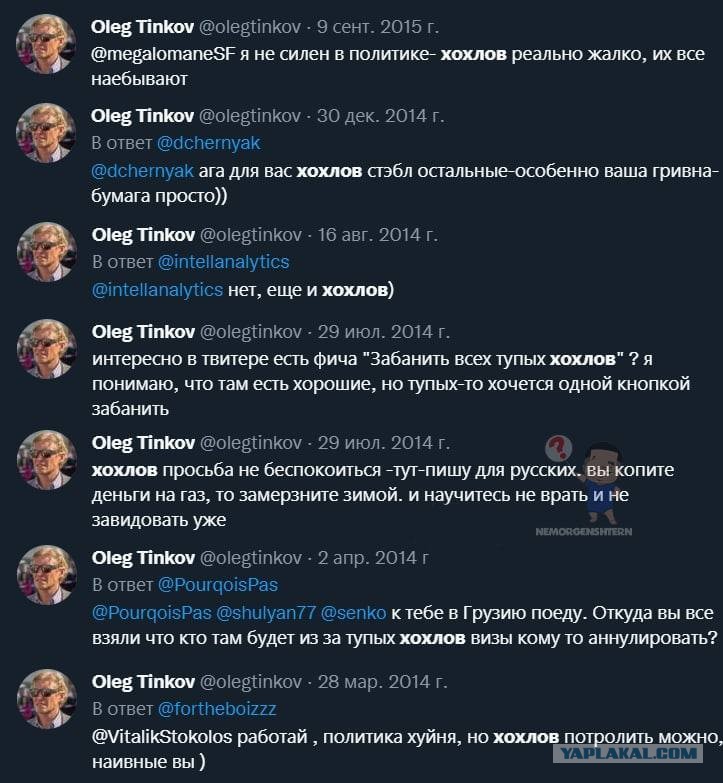This screenshot has height=783, width=723.
Task: Click @shulyan77 mention in tweet text
Action: coord(266,613)
